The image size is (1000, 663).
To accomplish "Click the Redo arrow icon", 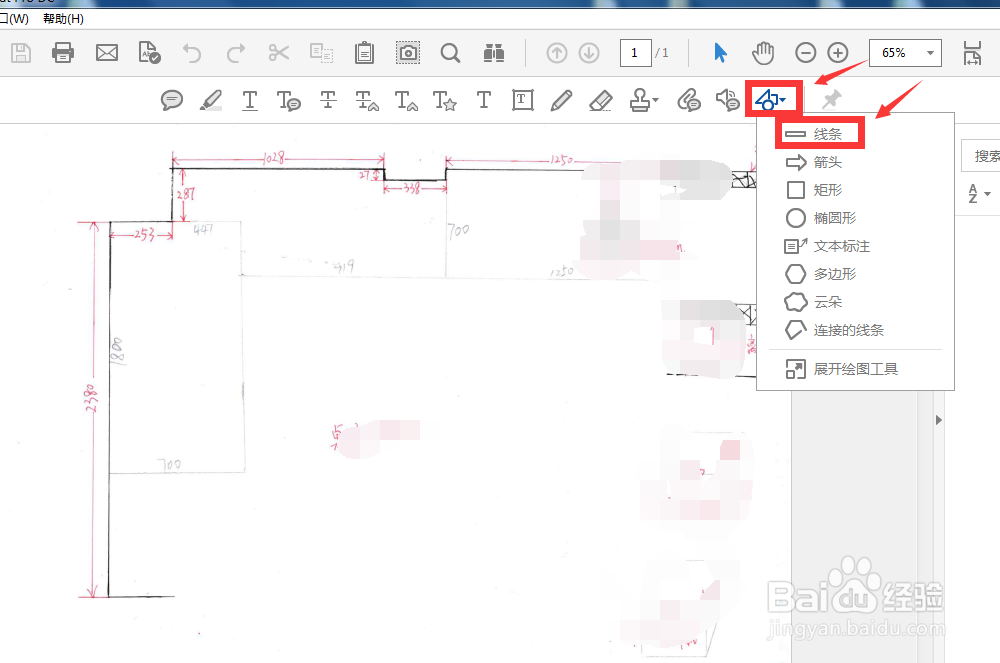I will (236, 53).
